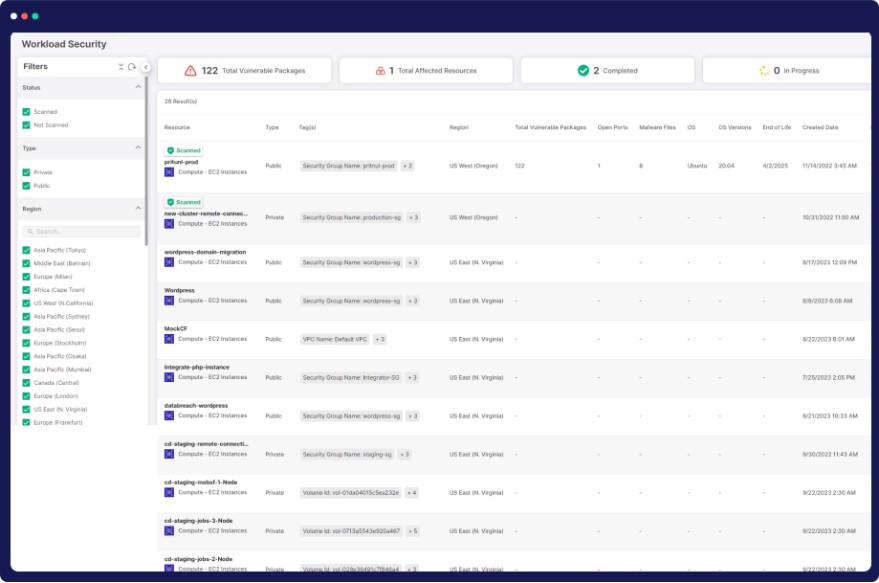The width and height of the screenshot is (879, 583).
Task: Sort by the Created Date column header
Action: (x=820, y=128)
